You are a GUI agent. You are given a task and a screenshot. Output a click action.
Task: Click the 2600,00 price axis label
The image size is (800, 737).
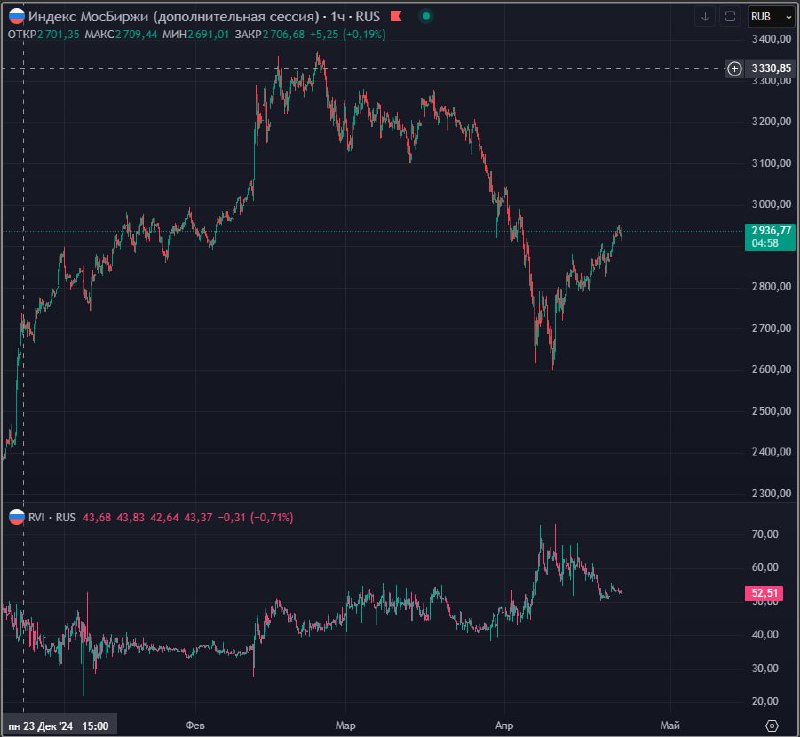click(771, 369)
